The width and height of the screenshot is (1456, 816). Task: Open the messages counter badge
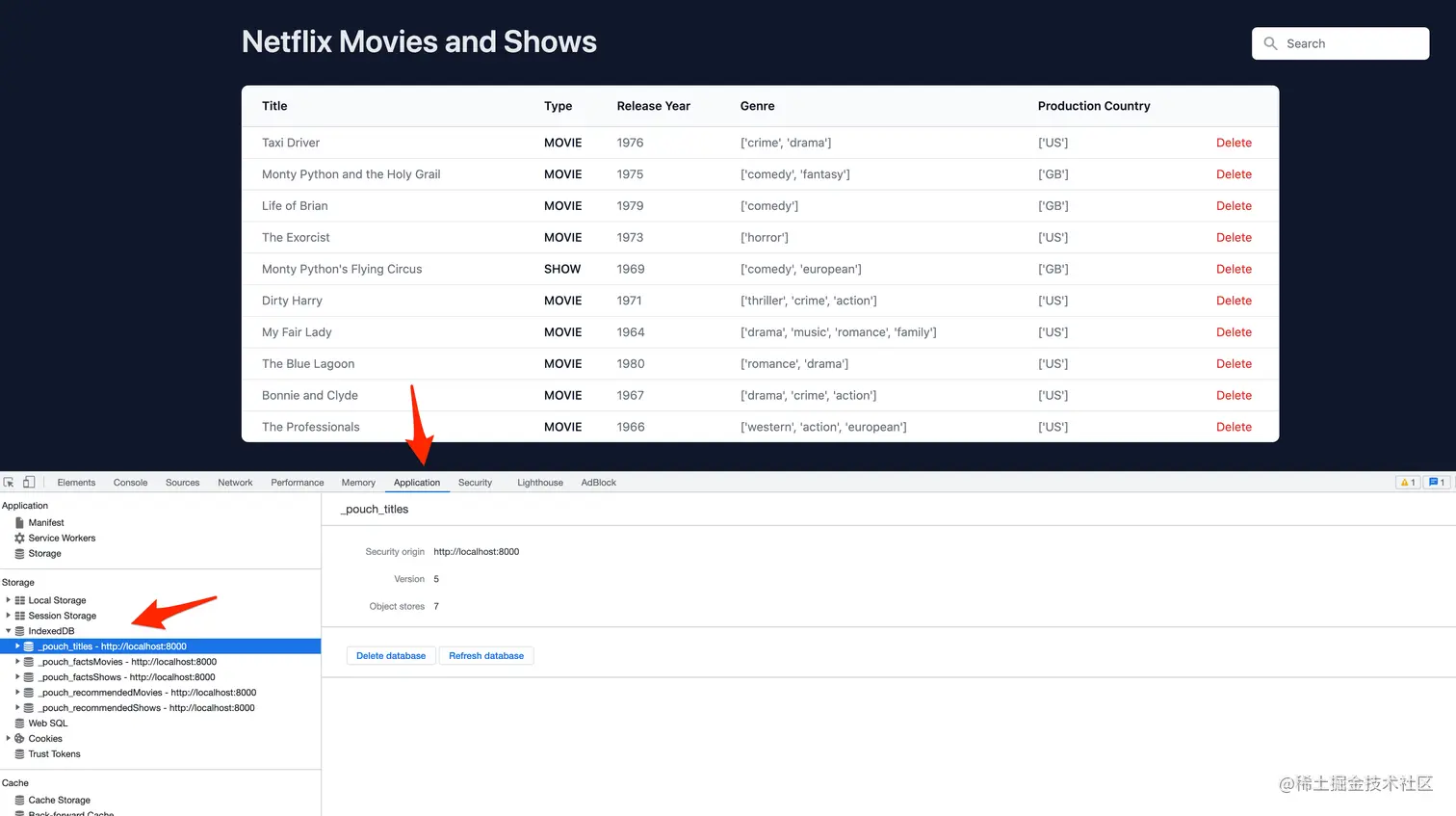(x=1437, y=482)
